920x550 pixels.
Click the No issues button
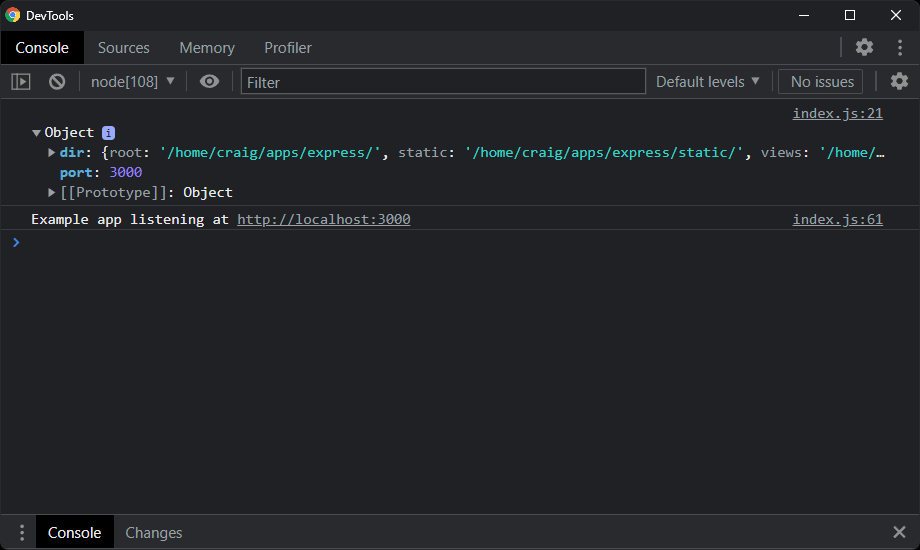(x=822, y=82)
